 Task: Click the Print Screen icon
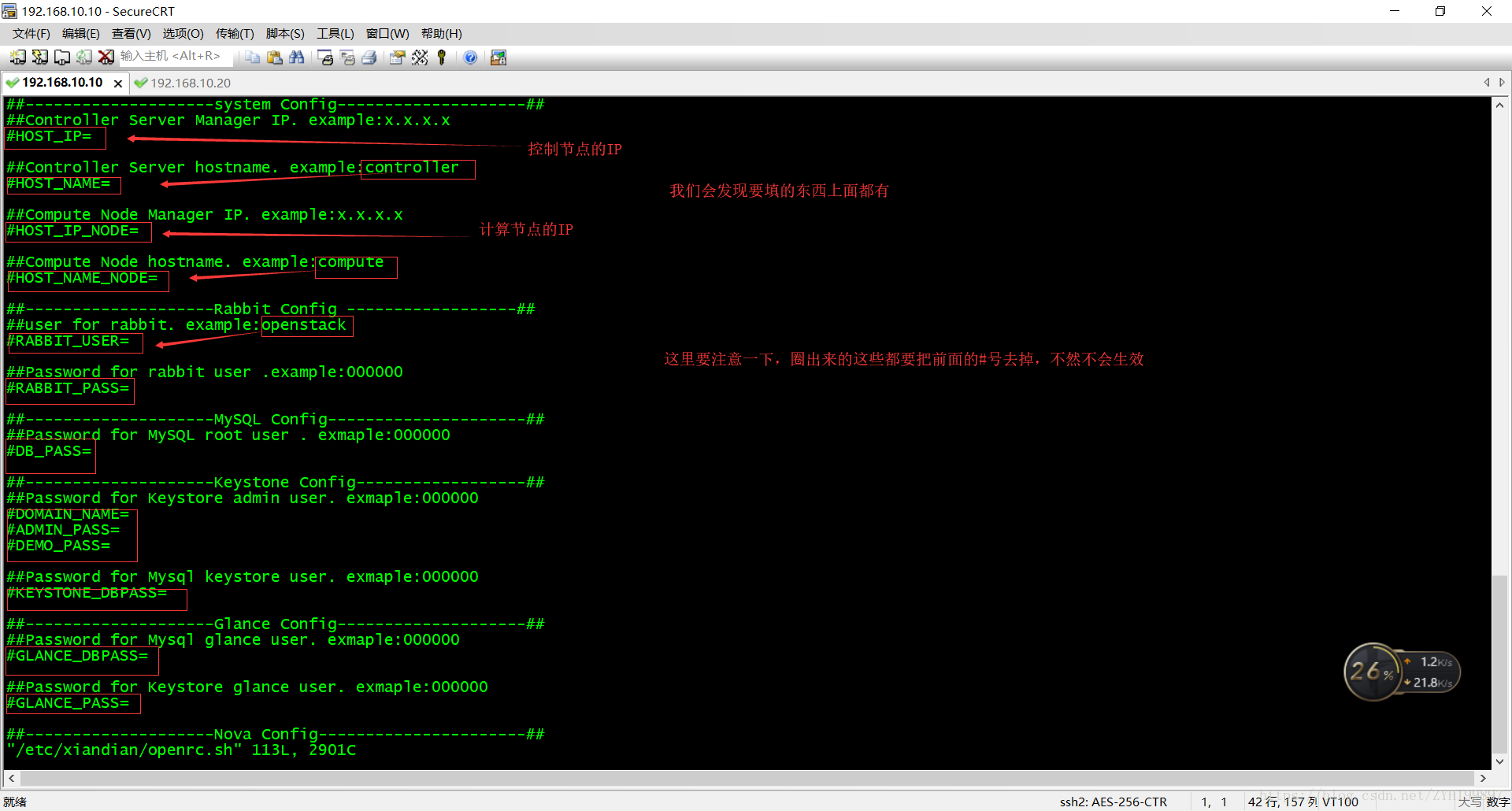coord(325,57)
